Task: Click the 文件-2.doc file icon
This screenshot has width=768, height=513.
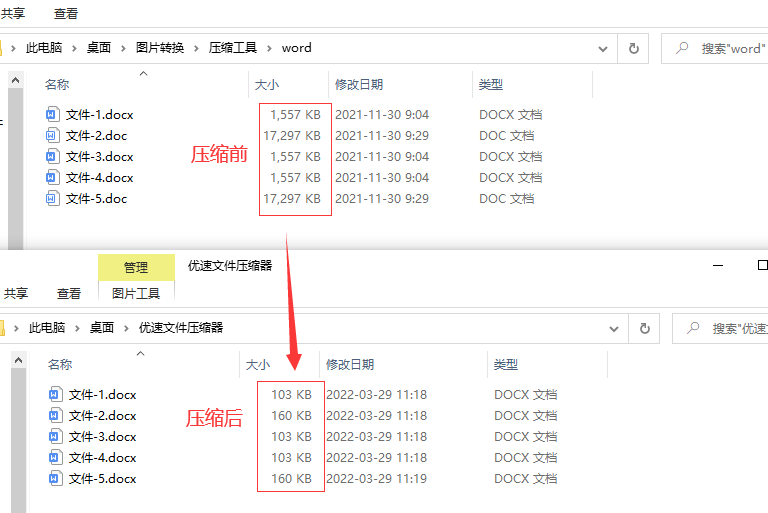Action: pyautogui.click(x=52, y=135)
